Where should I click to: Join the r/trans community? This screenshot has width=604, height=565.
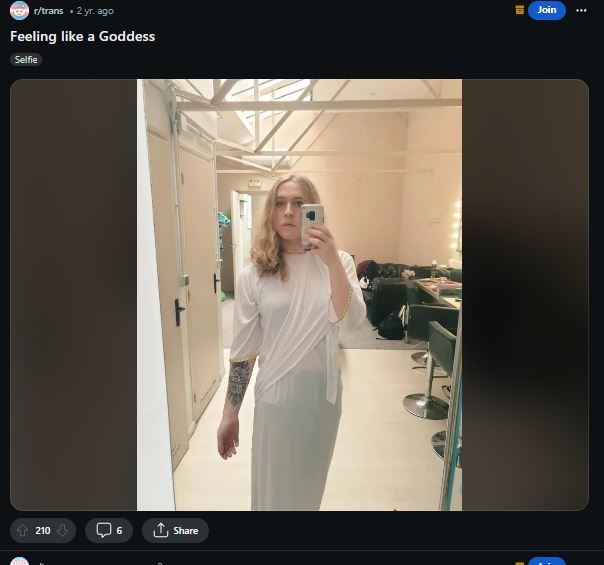pyautogui.click(x=547, y=10)
